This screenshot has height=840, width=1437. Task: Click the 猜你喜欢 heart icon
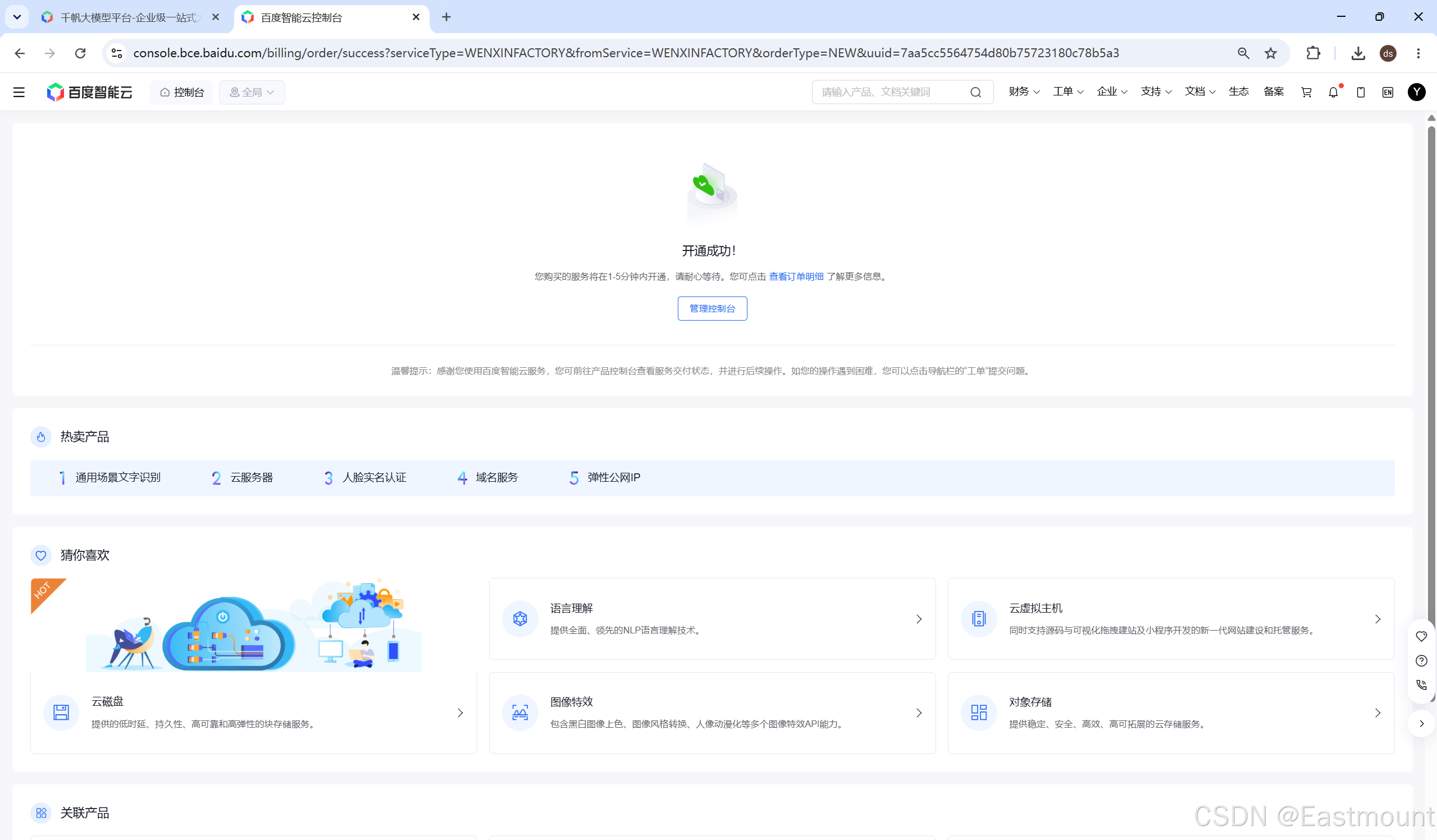[x=41, y=555]
